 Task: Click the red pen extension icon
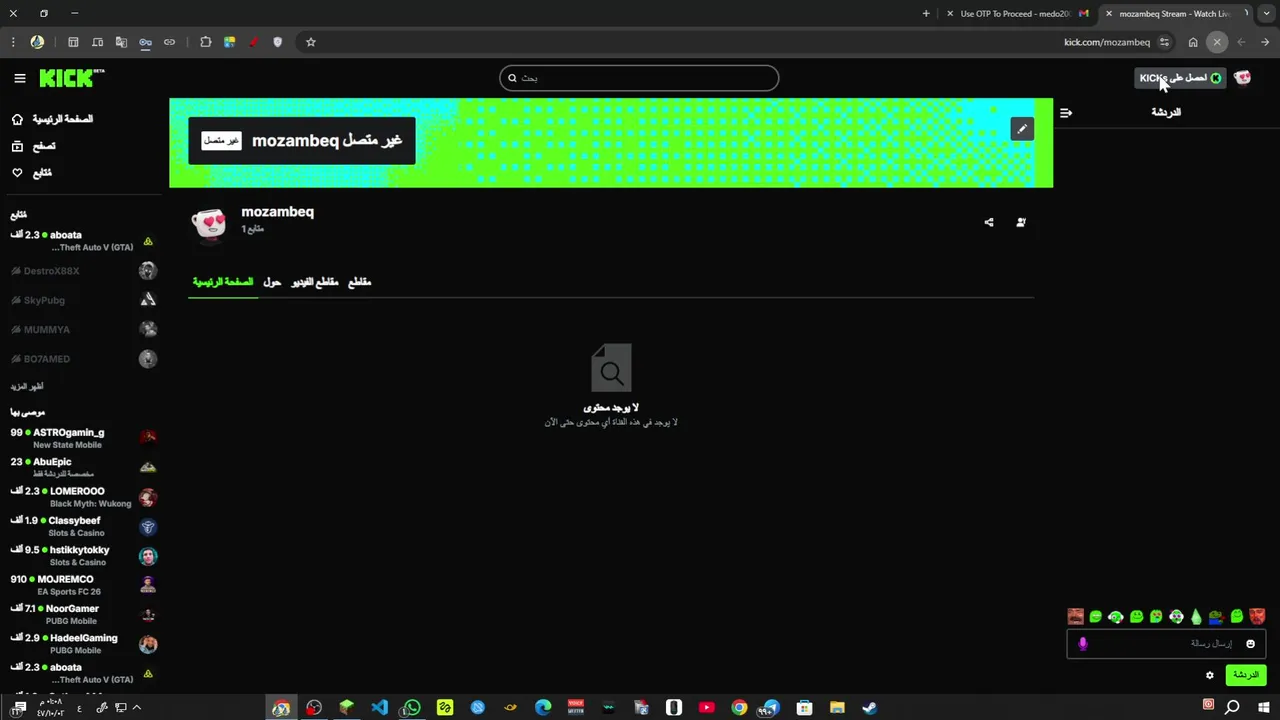click(x=253, y=42)
